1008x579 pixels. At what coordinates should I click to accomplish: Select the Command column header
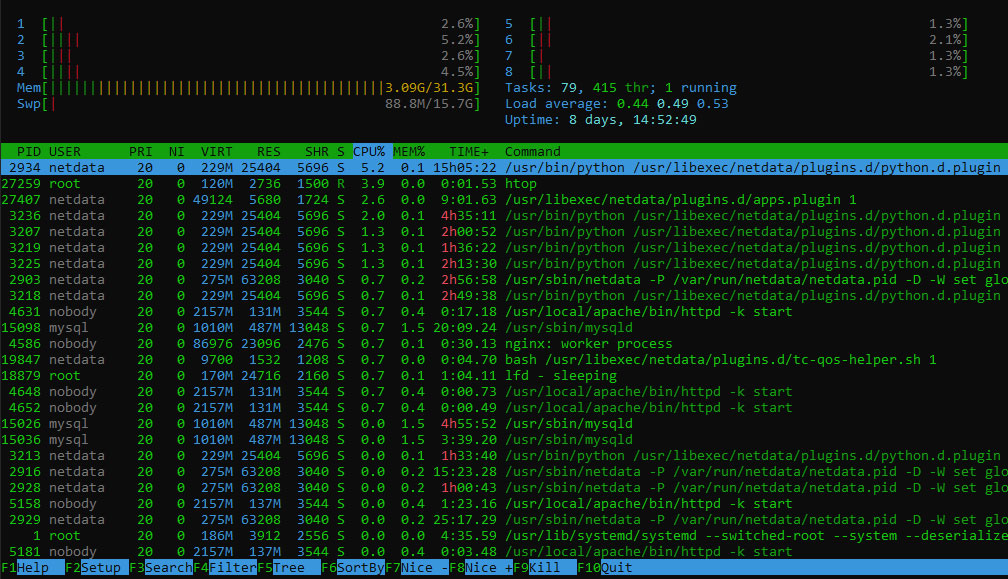tap(532, 152)
